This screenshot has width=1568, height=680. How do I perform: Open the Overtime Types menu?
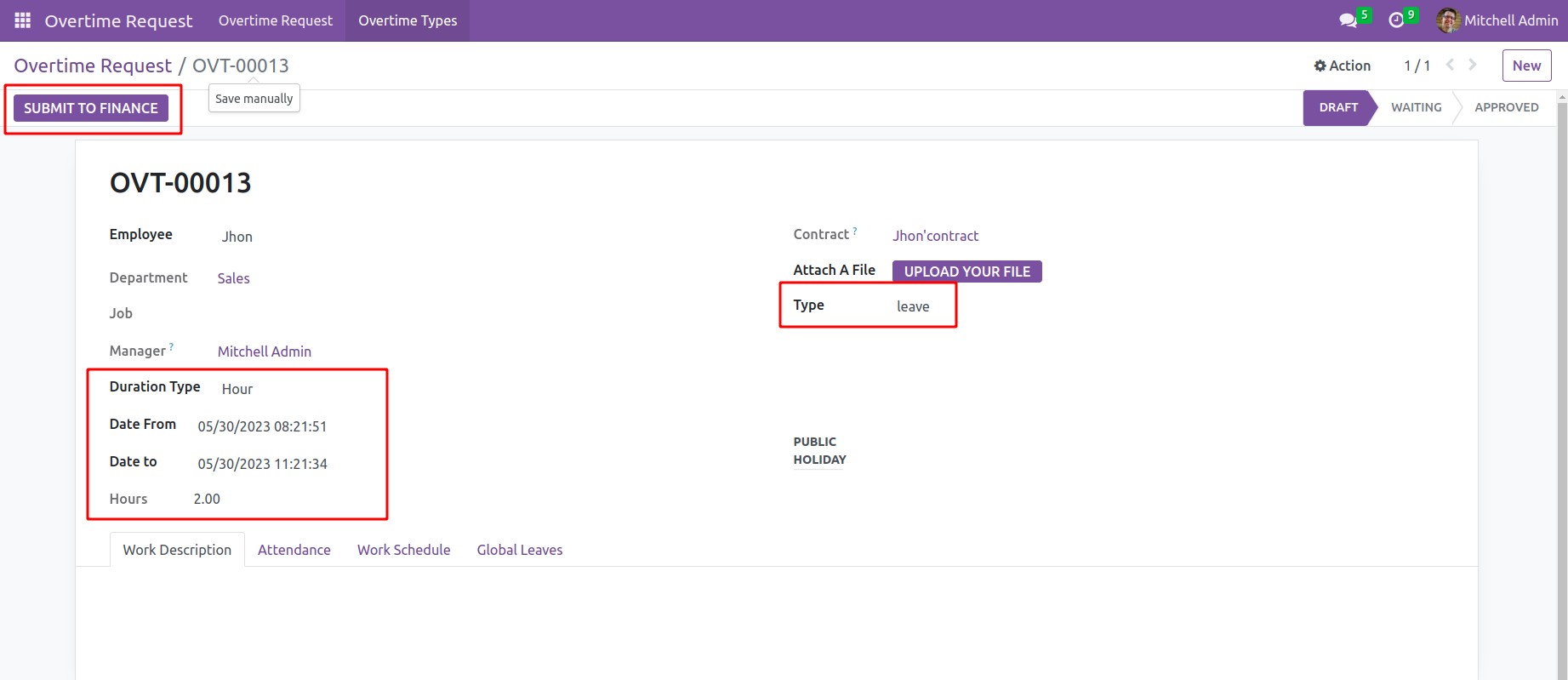point(408,20)
